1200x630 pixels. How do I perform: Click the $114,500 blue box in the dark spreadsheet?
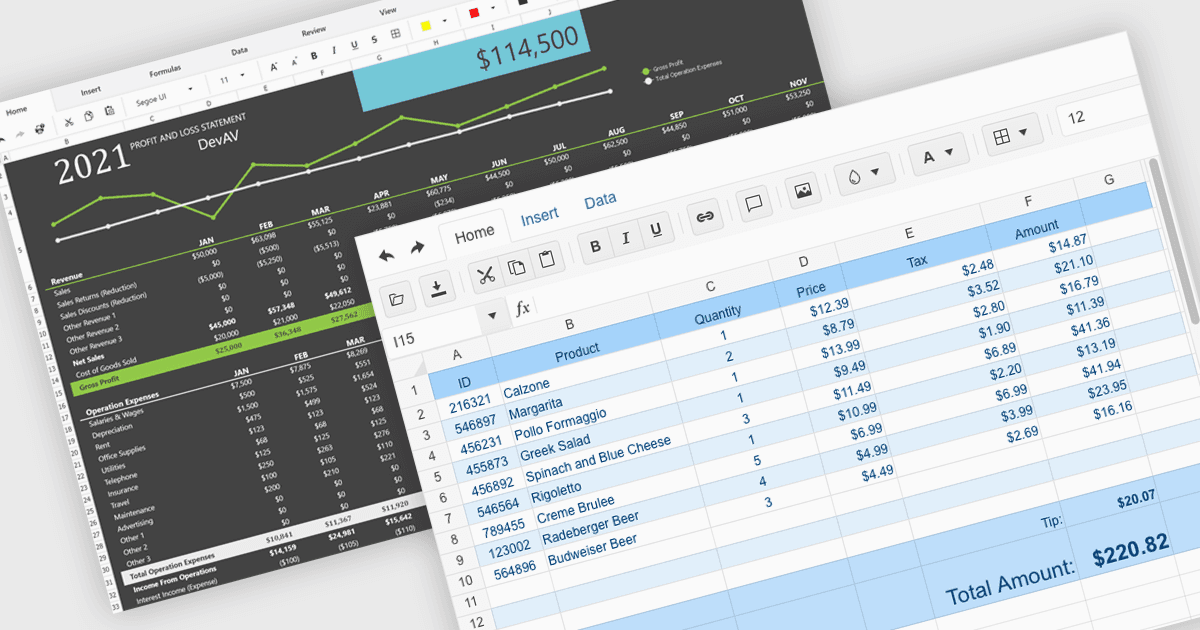tap(472, 60)
